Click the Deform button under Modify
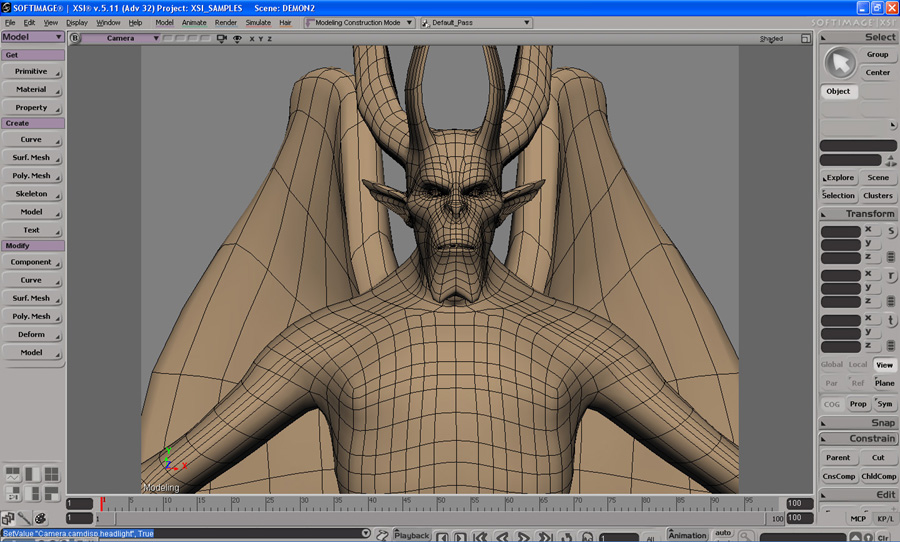The image size is (900, 542). pos(32,335)
